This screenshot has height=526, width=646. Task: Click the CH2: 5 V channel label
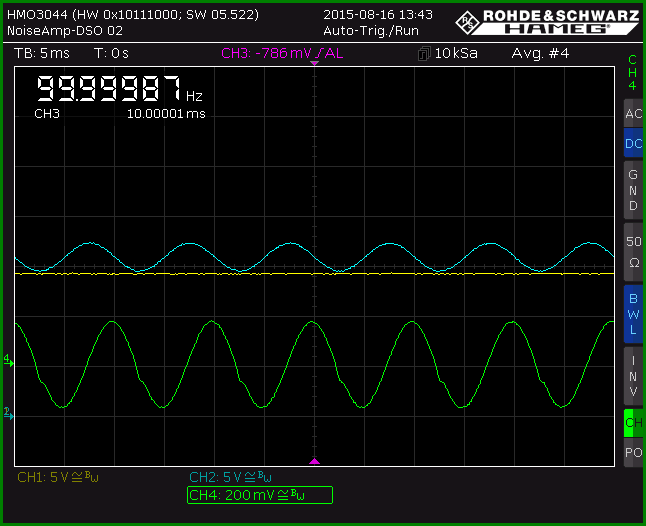(x=230, y=477)
